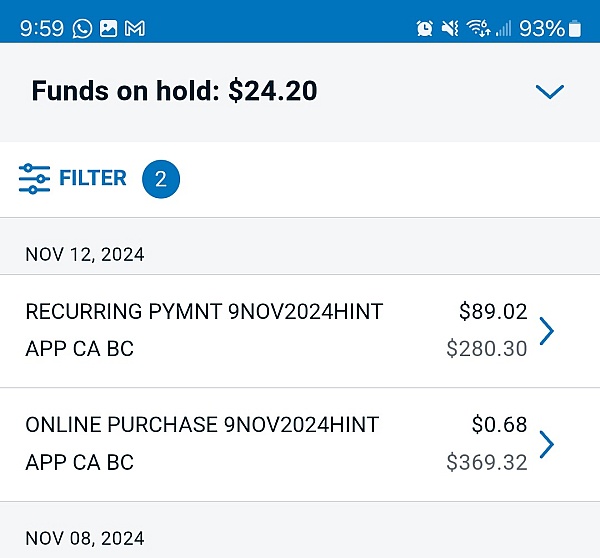Click the FILTER label
600x558 pixels.
point(93,178)
